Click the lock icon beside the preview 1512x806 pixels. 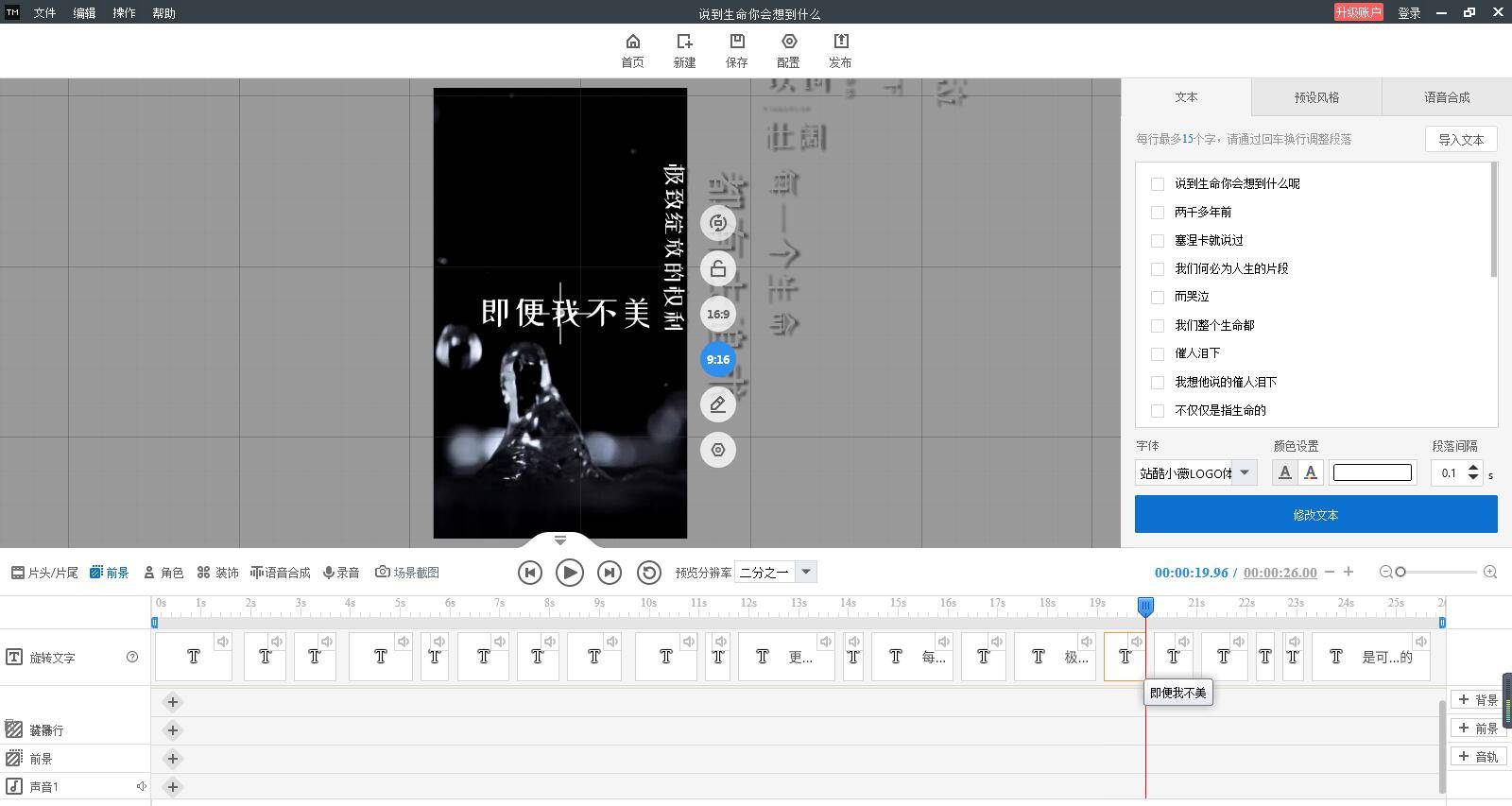coord(718,269)
